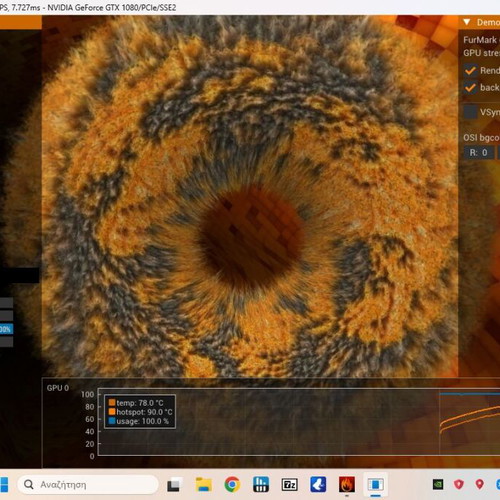Disable the background checkbox
This screenshot has height=500, width=500.
(470, 88)
